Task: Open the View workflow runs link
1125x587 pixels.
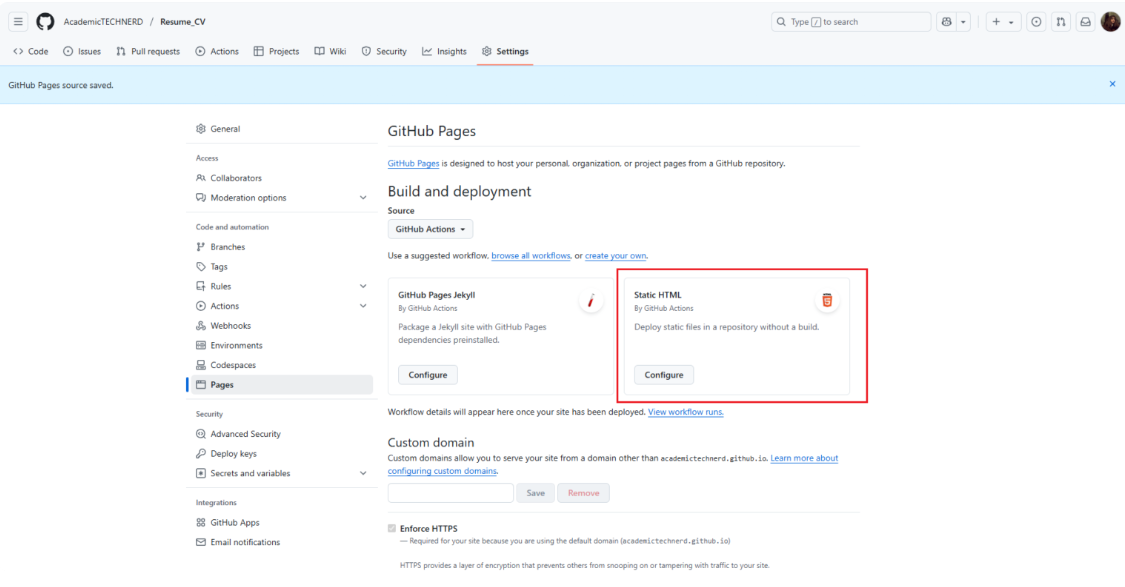Action: 685,412
